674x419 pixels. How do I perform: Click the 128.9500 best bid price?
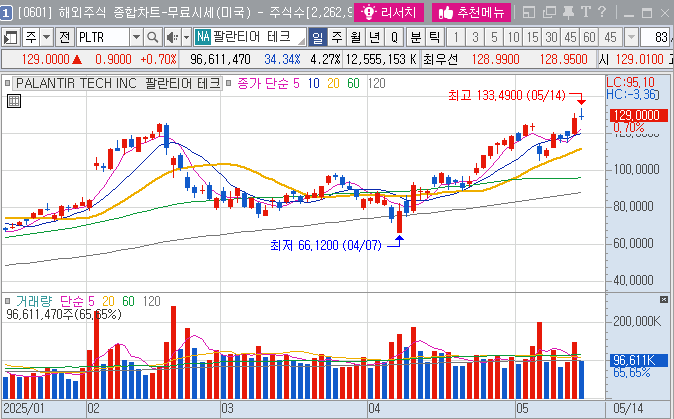point(563,59)
